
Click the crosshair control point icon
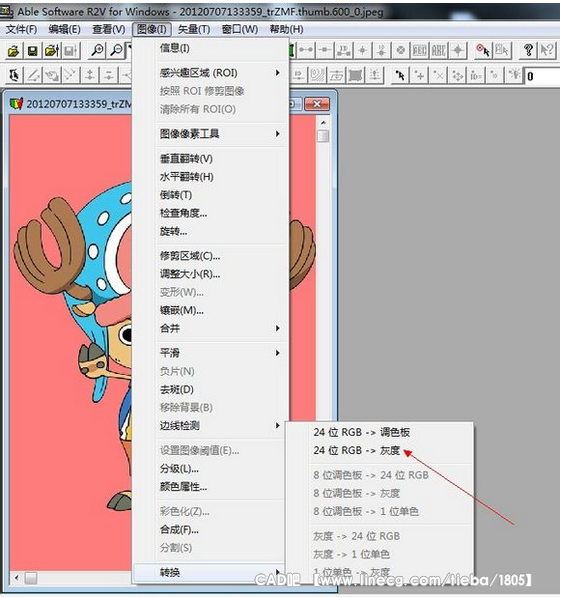pyautogui.click(x=458, y=50)
